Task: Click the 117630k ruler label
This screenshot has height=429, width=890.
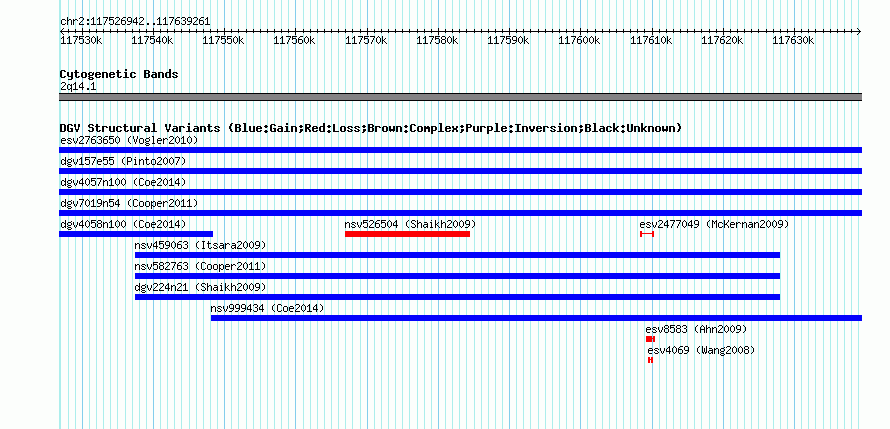Action: coord(794,40)
